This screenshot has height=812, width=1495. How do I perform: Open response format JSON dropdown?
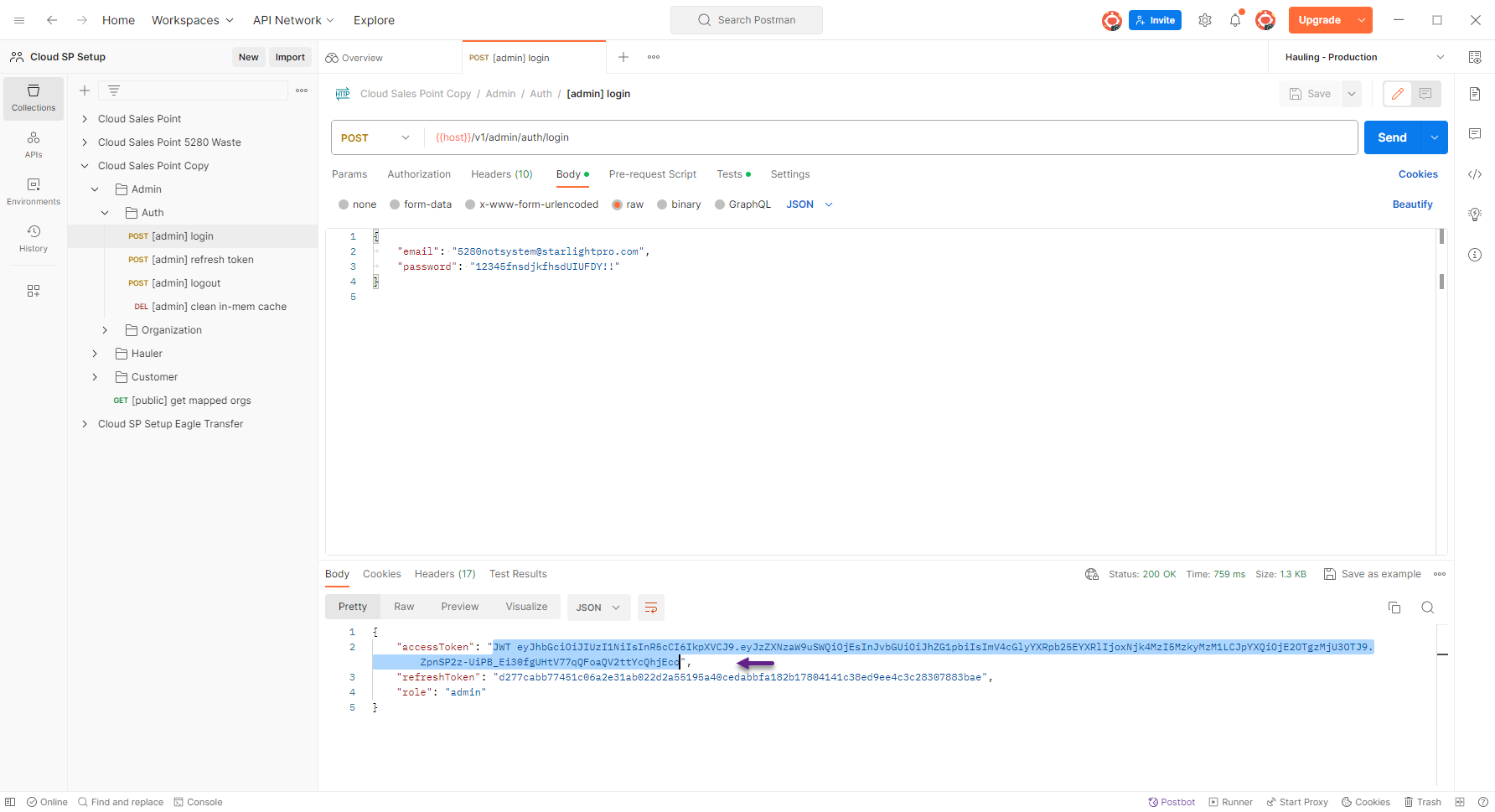(x=597, y=608)
